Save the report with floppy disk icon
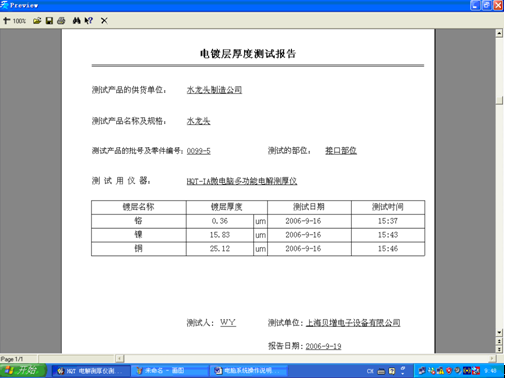505x379 pixels. click(x=49, y=21)
